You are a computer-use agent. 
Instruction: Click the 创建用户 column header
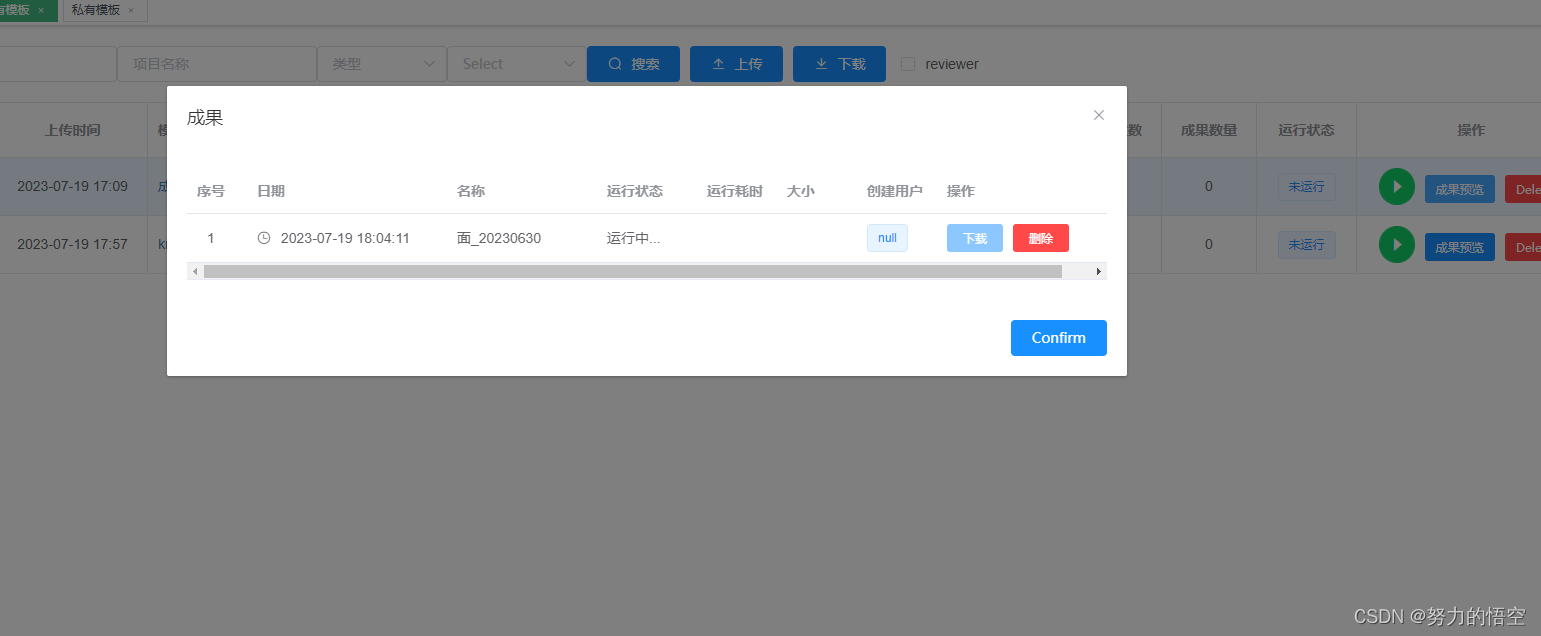pyautogui.click(x=895, y=191)
